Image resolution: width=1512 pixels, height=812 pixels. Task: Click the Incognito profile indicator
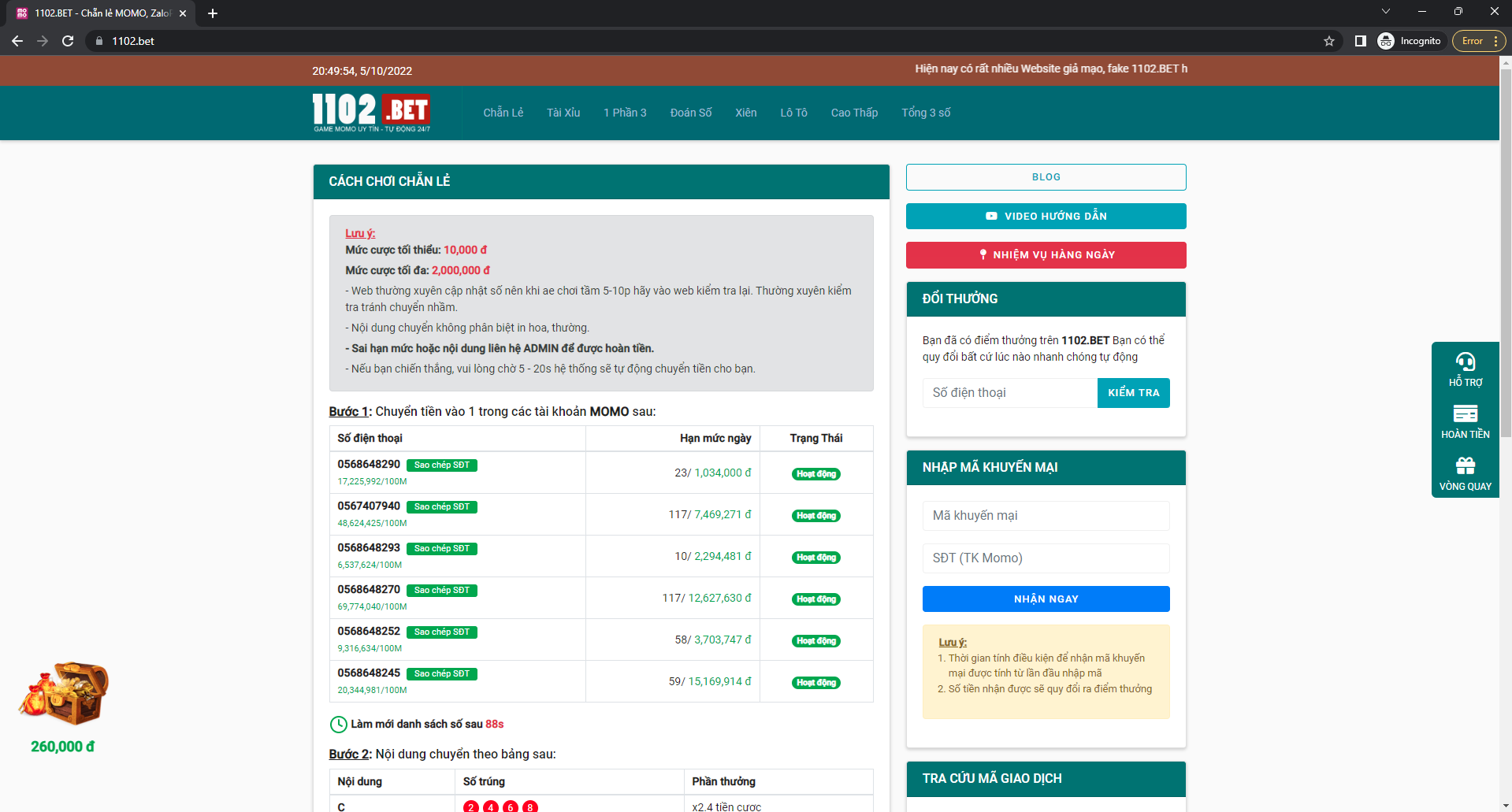pyautogui.click(x=1410, y=41)
